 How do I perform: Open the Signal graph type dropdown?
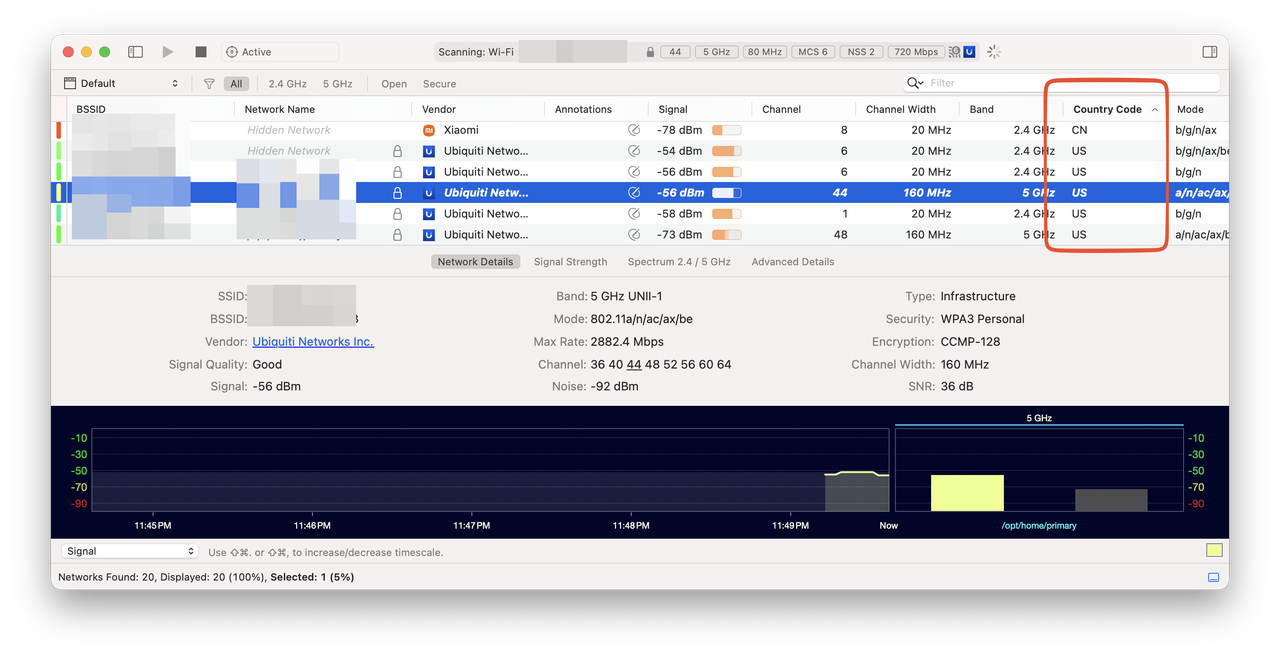point(129,551)
